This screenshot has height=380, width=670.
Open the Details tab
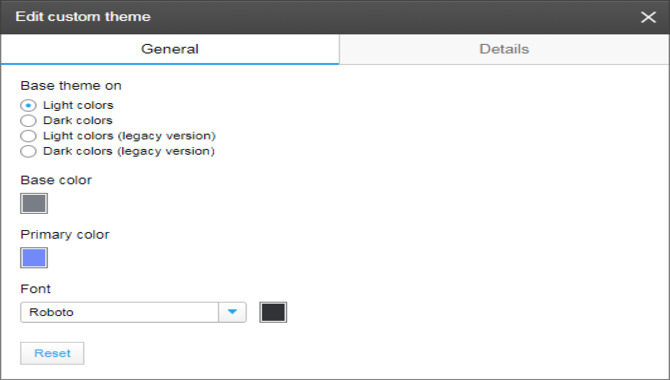pos(504,49)
